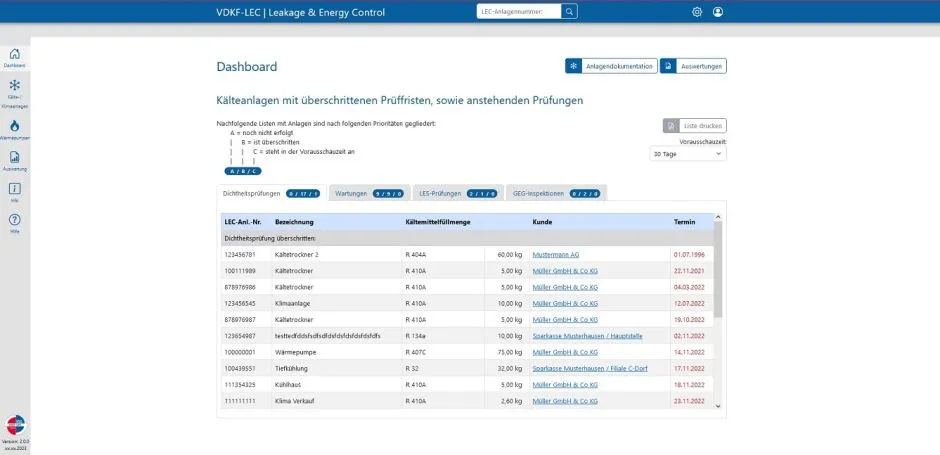Open the Info icon in sidebar

tap(14, 189)
